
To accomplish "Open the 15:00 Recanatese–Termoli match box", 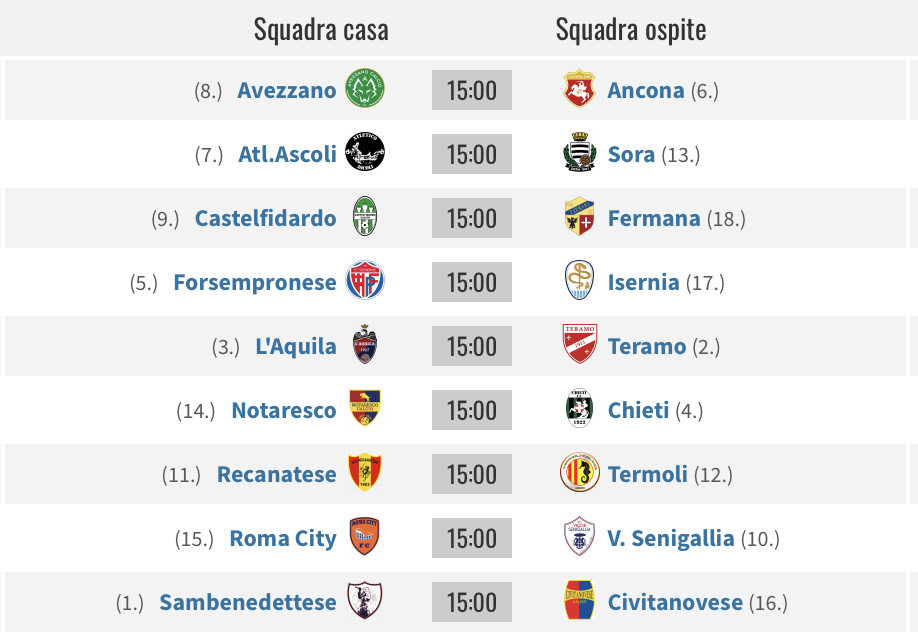I will coord(472,474).
